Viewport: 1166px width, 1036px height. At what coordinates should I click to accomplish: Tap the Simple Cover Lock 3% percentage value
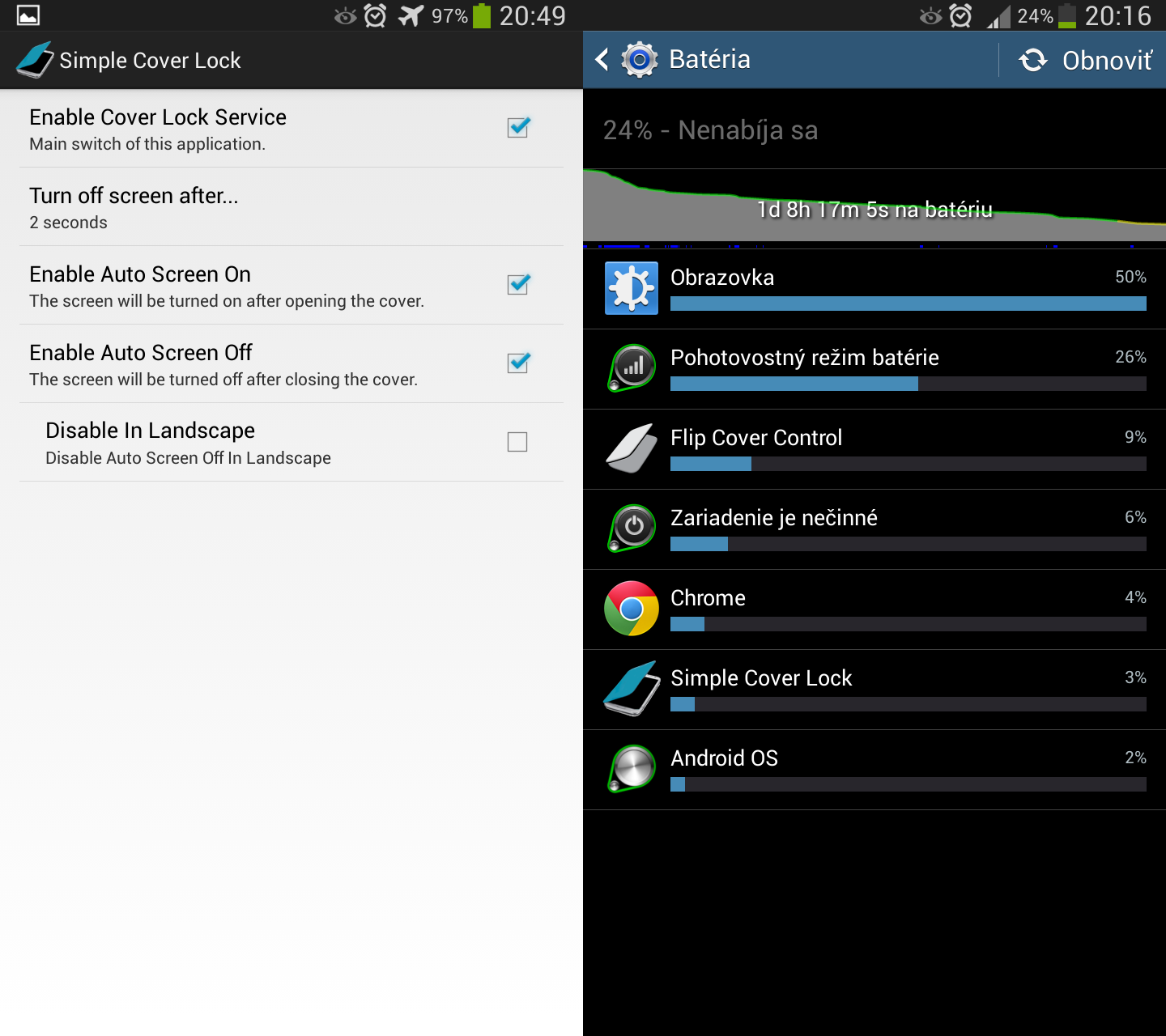click(x=1136, y=677)
